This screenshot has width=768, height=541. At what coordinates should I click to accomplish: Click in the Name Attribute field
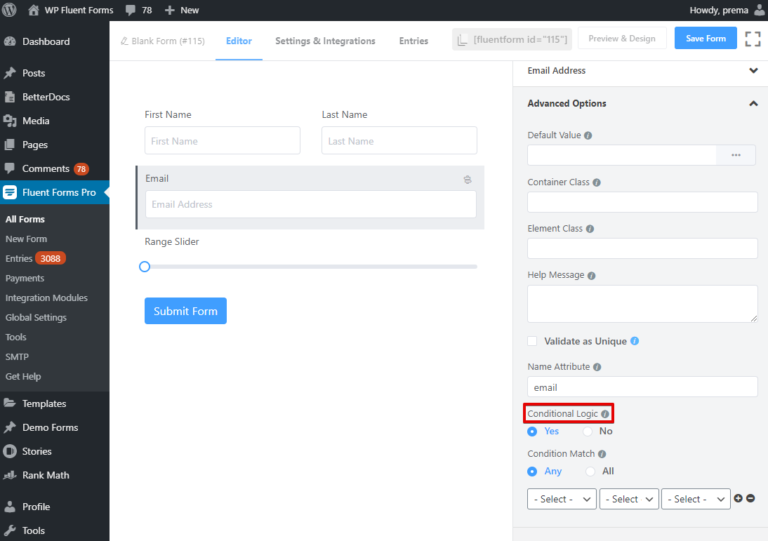tap(642, 387)
